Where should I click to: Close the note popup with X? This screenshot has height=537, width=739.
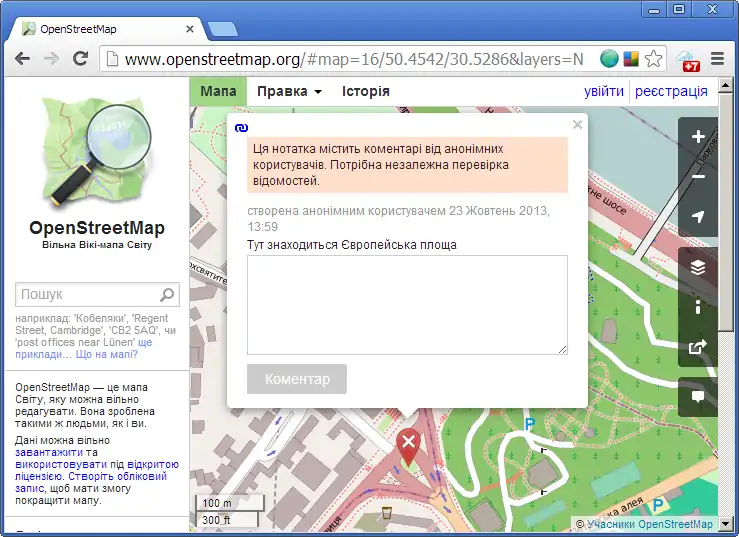coord(577,125)
